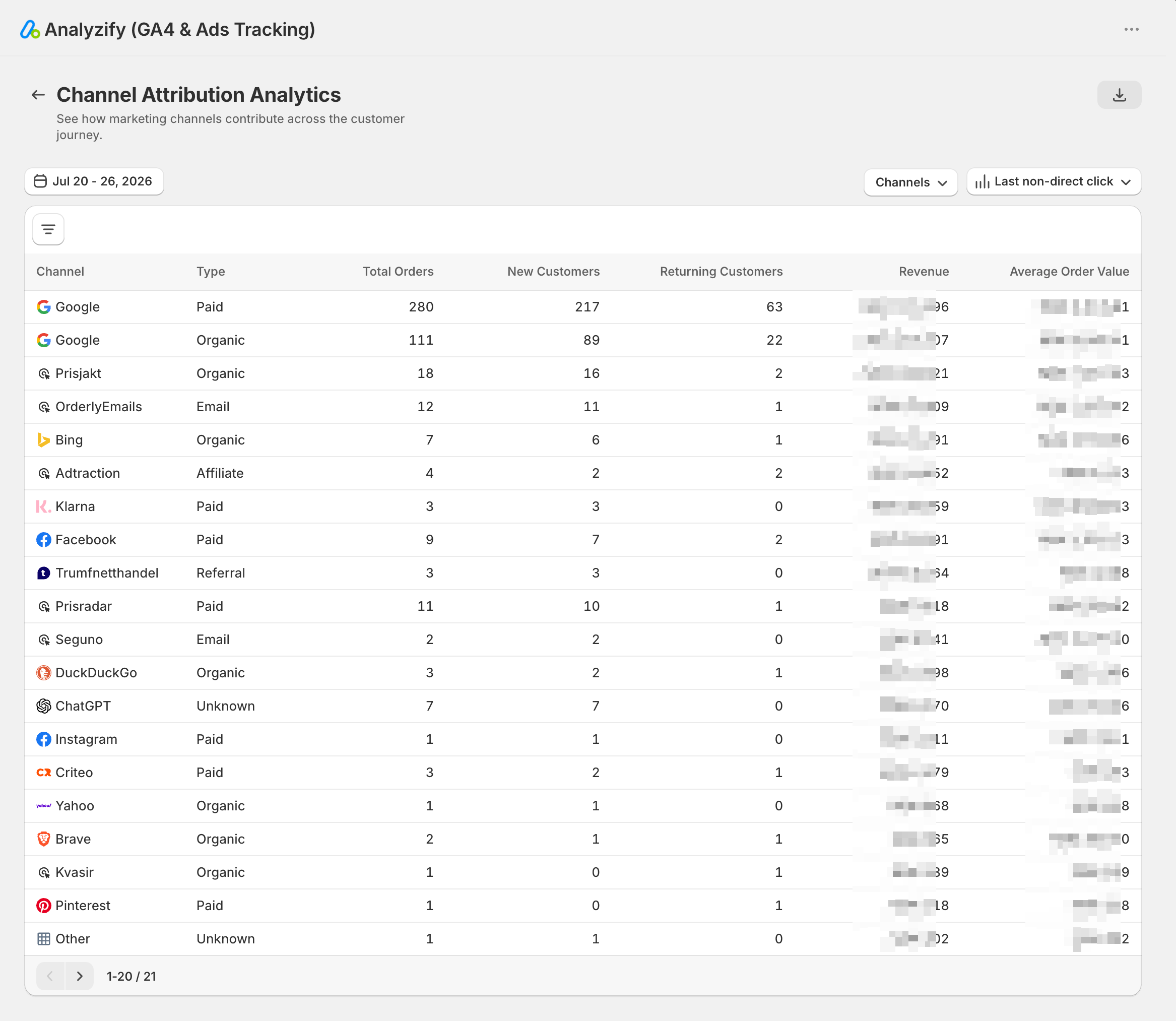
Task: Click the OrderlyEmails channel name
Action: (x=99, y=407)
